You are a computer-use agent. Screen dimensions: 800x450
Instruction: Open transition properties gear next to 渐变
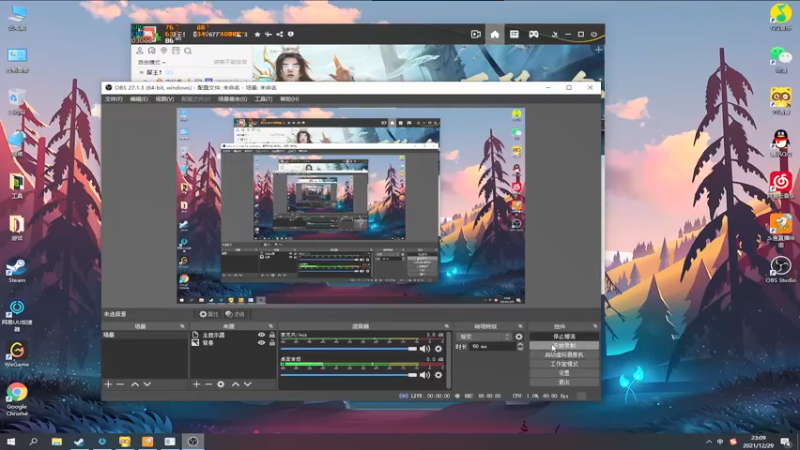point(519,337)
